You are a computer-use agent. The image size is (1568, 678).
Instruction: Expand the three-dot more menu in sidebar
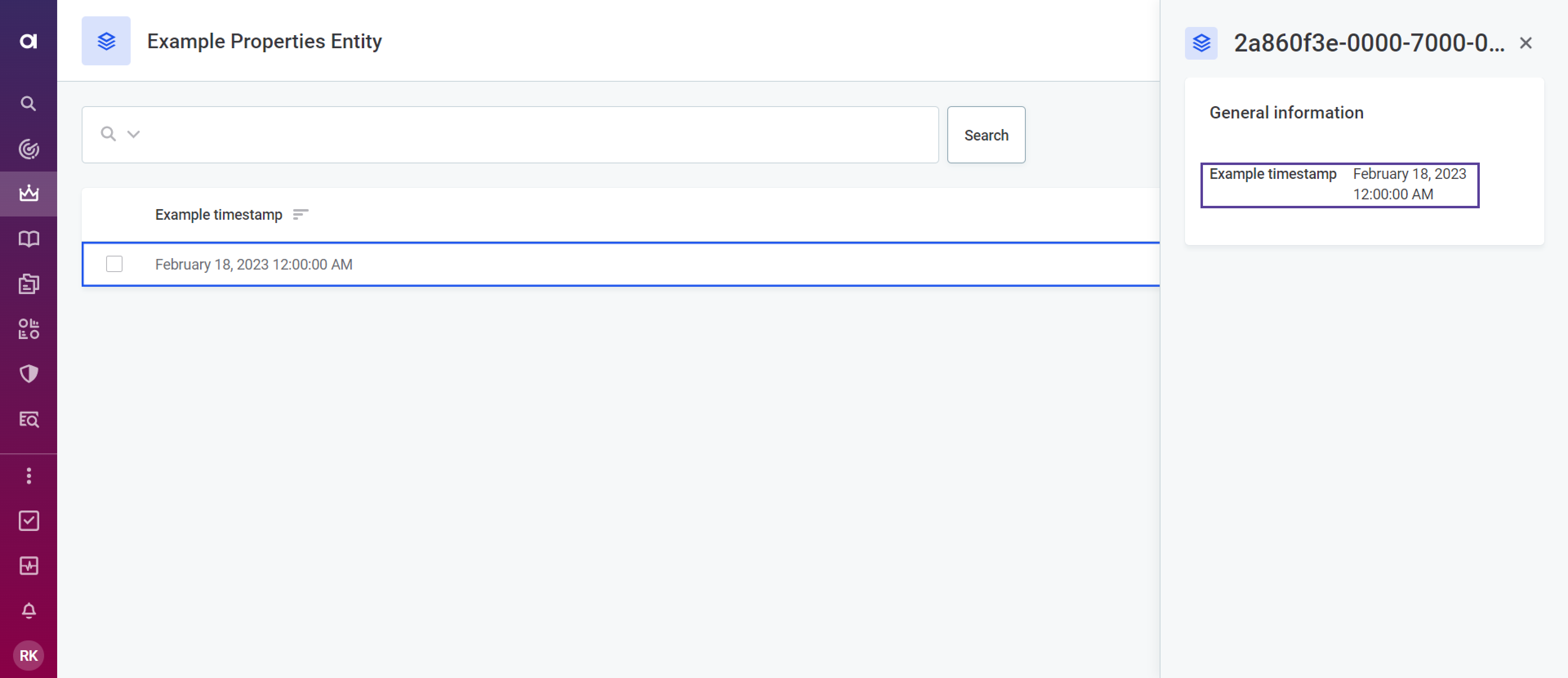[x=28, y=476]
